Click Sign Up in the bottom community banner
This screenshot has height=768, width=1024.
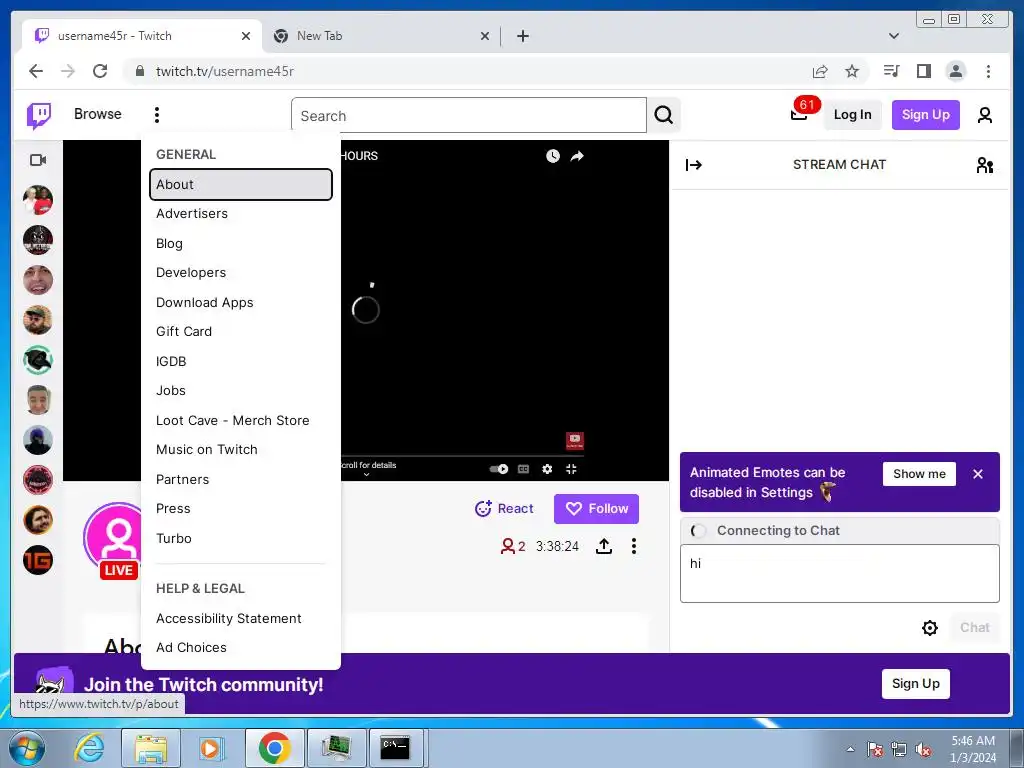tap(916, 684)
